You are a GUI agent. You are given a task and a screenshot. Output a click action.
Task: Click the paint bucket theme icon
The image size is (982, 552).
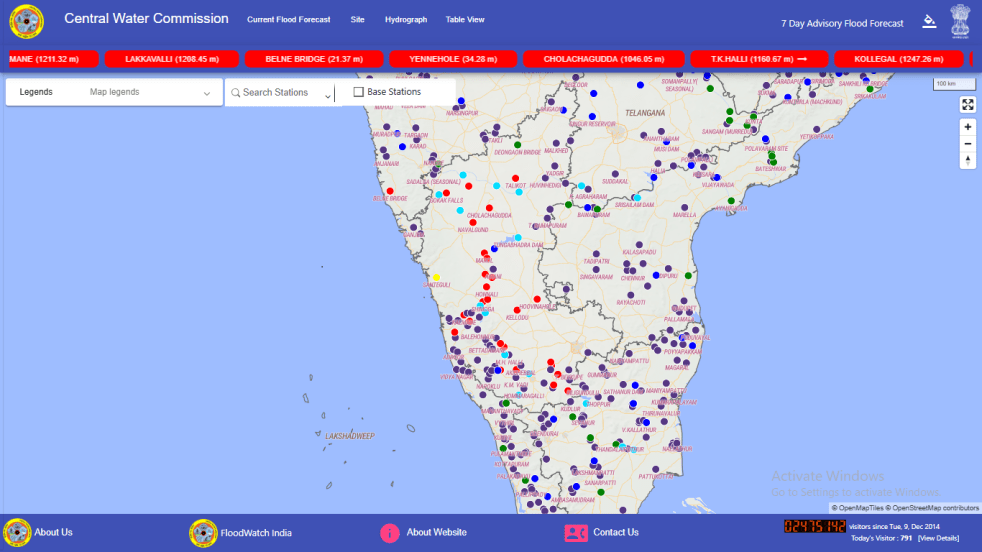(929, 21)
